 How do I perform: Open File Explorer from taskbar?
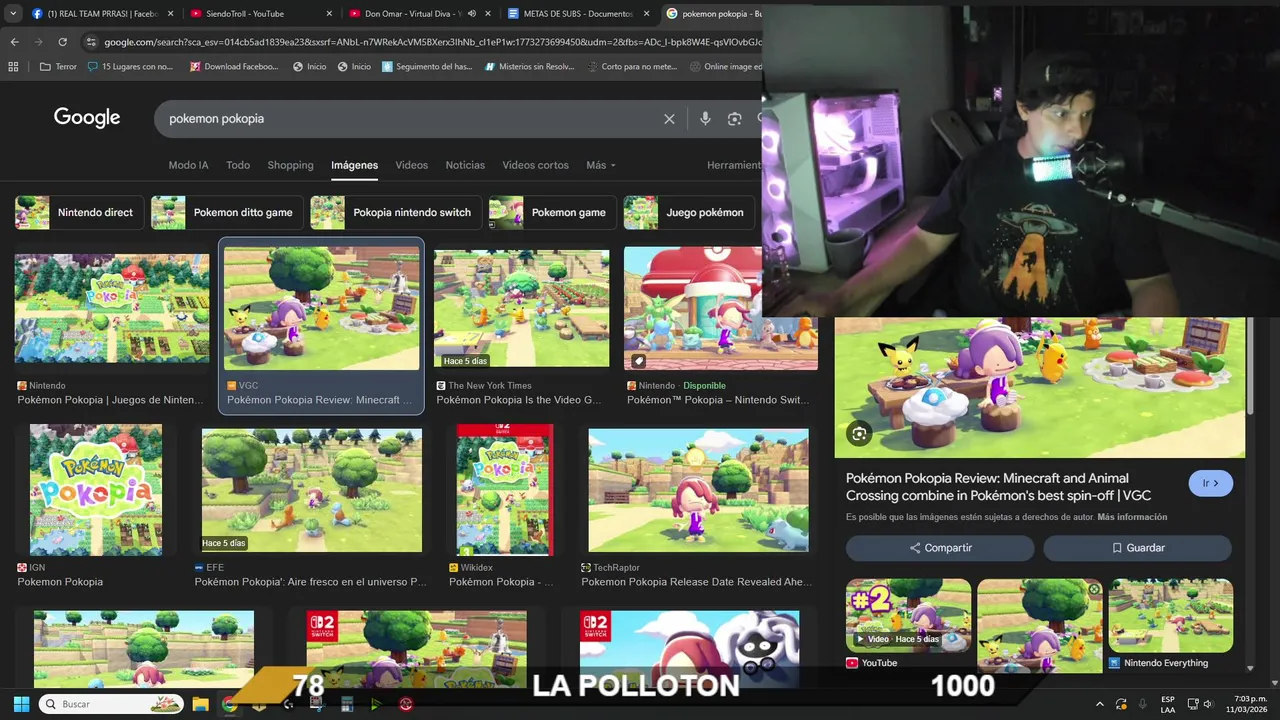point(200,704)
